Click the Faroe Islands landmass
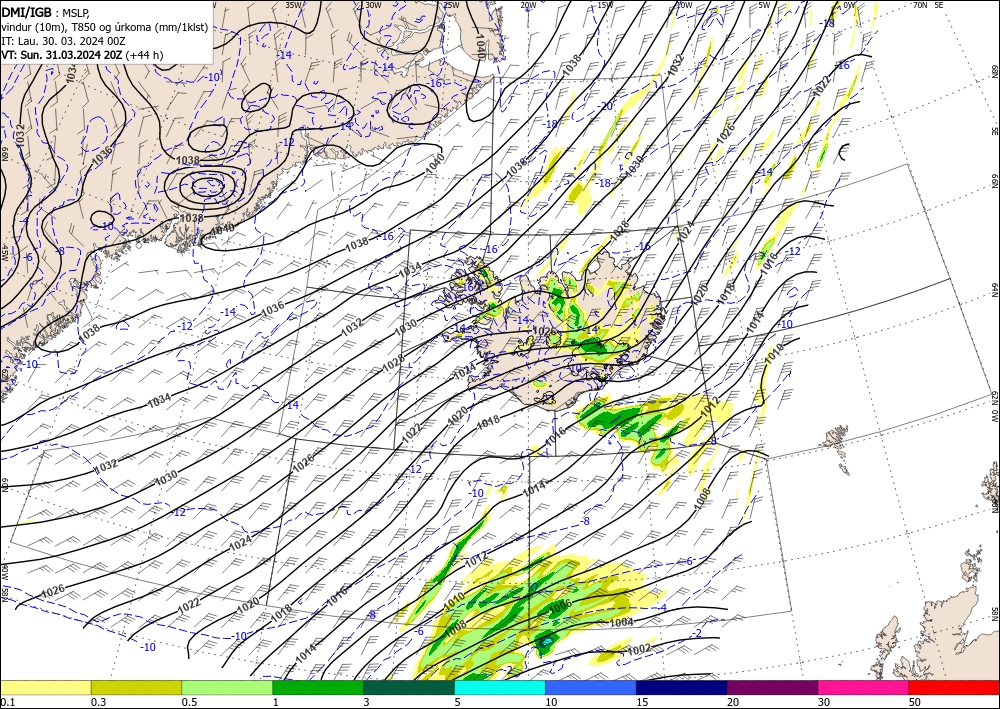 pyautogui.click(x=837, y=439)
